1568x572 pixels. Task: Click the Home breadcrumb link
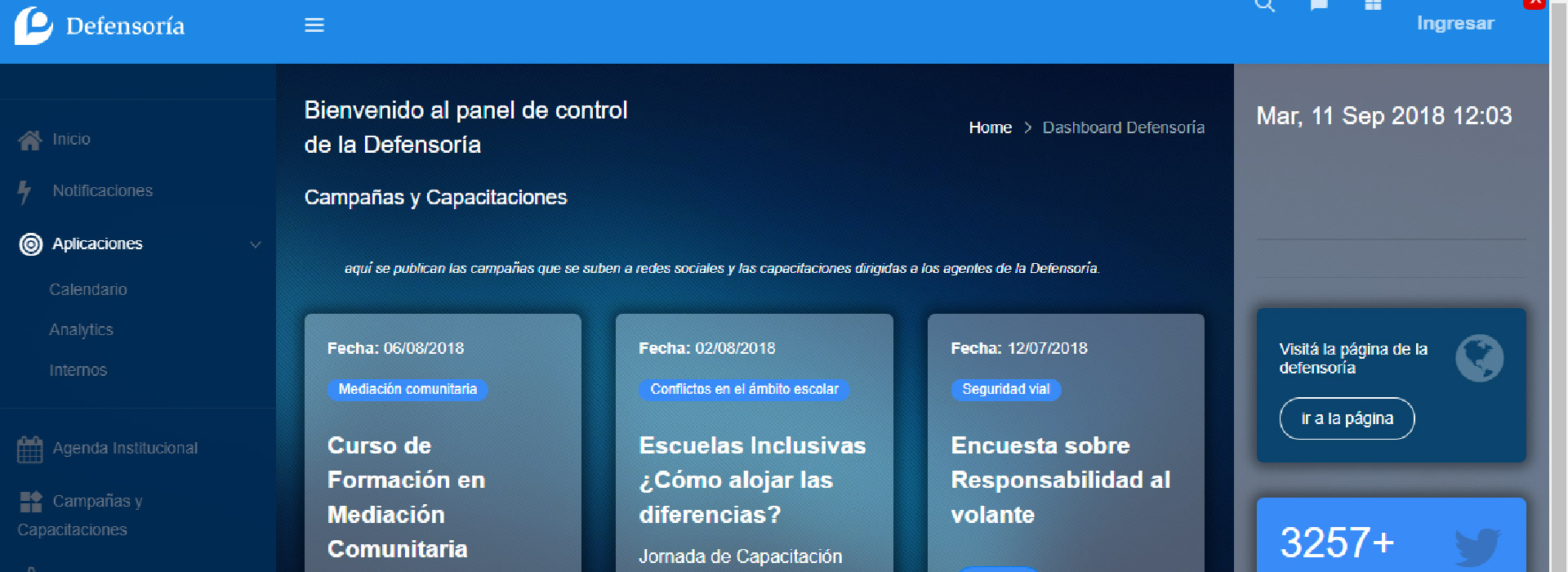[990, 128]
